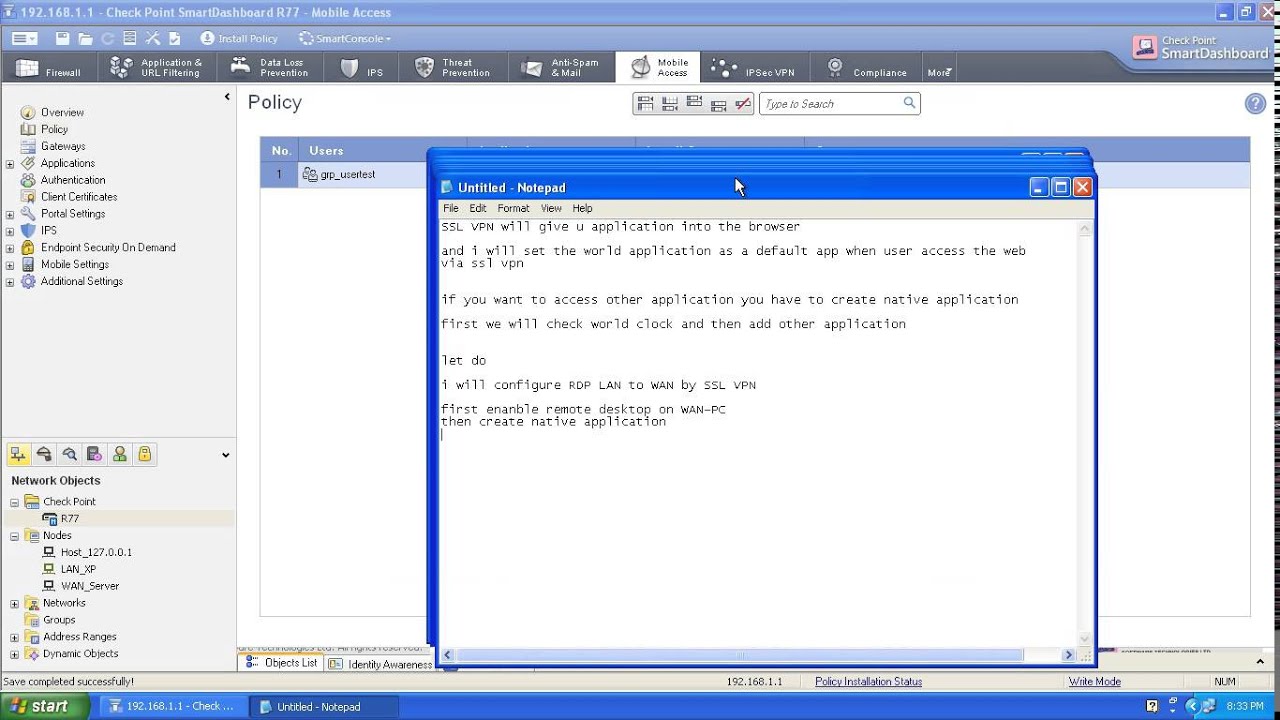Expand the Mobile Settings node

(10, 265)
